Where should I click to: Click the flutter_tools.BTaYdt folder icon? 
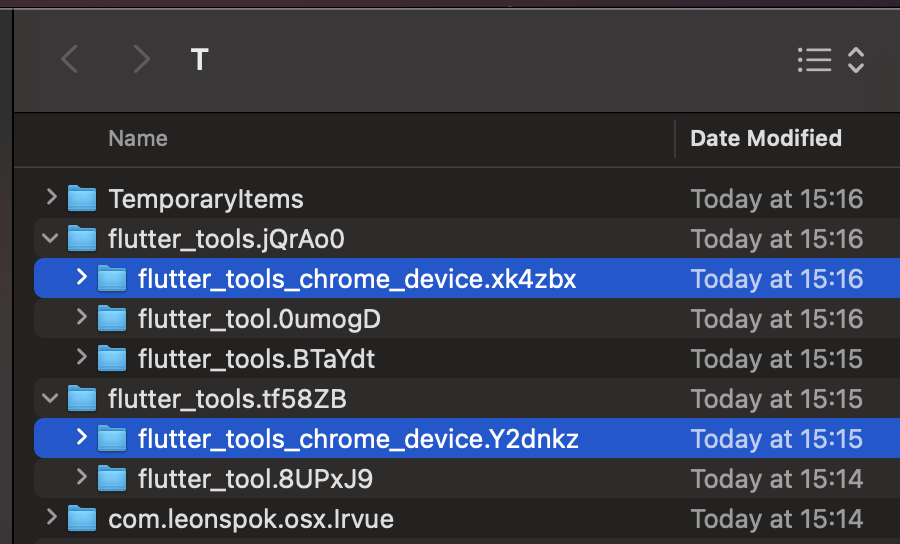click(x=112, y=359)
